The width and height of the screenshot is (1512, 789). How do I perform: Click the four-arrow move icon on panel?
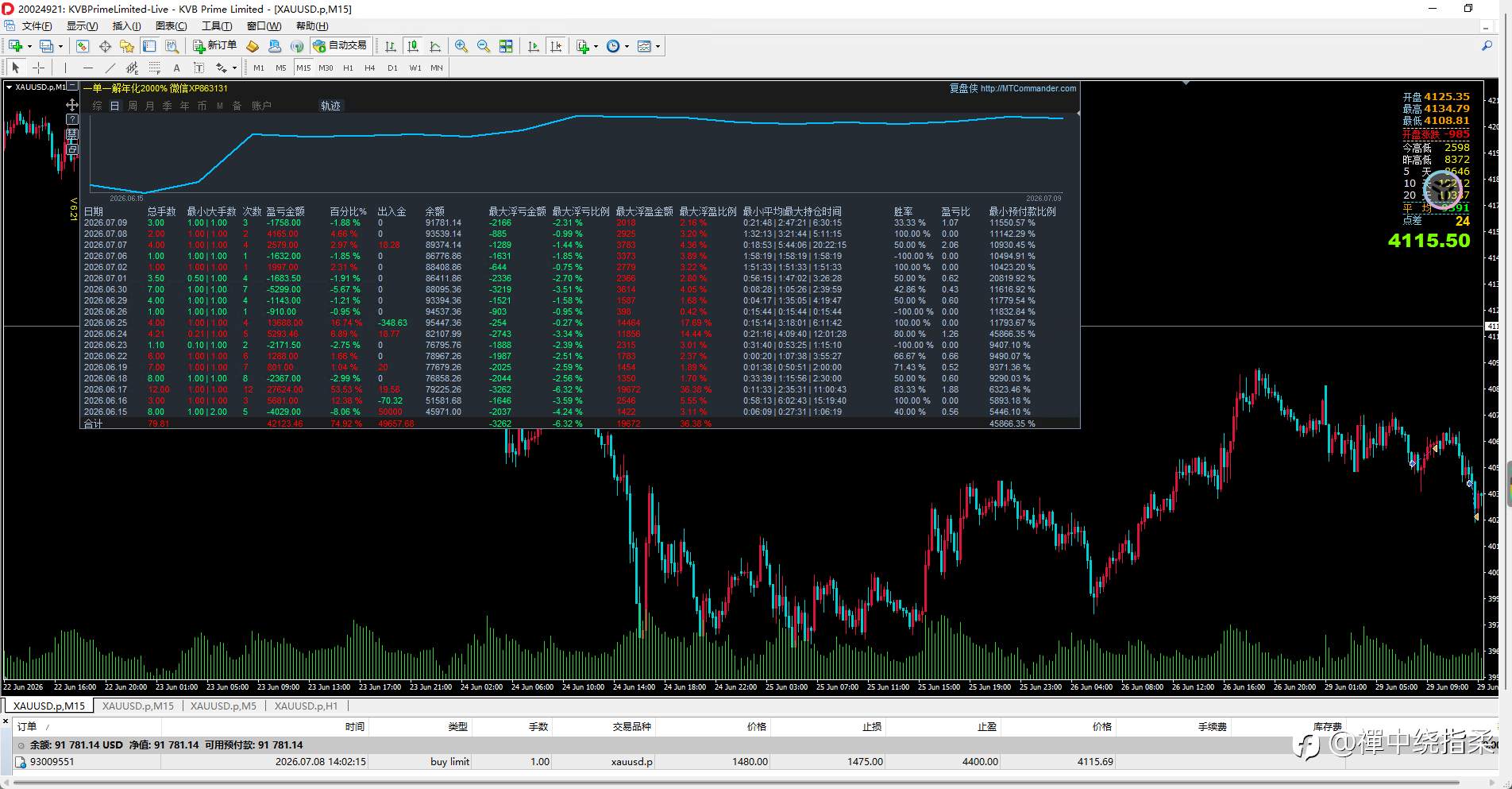pos(72,104)
